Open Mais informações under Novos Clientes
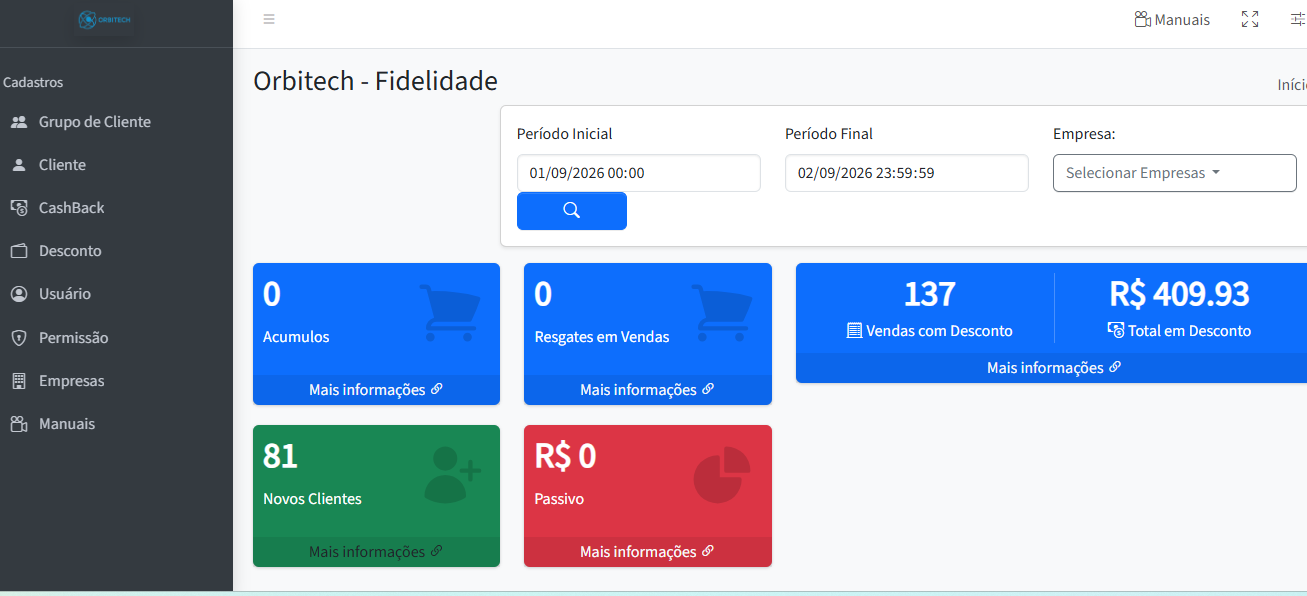1307x596 pixels. click(x=376, y=552)
